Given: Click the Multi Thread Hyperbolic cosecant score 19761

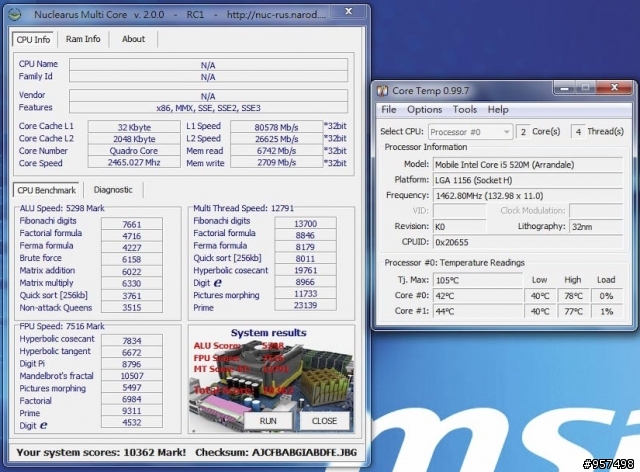Looking at the screenshot, I should pyautogui.click(x=305, y=270).
